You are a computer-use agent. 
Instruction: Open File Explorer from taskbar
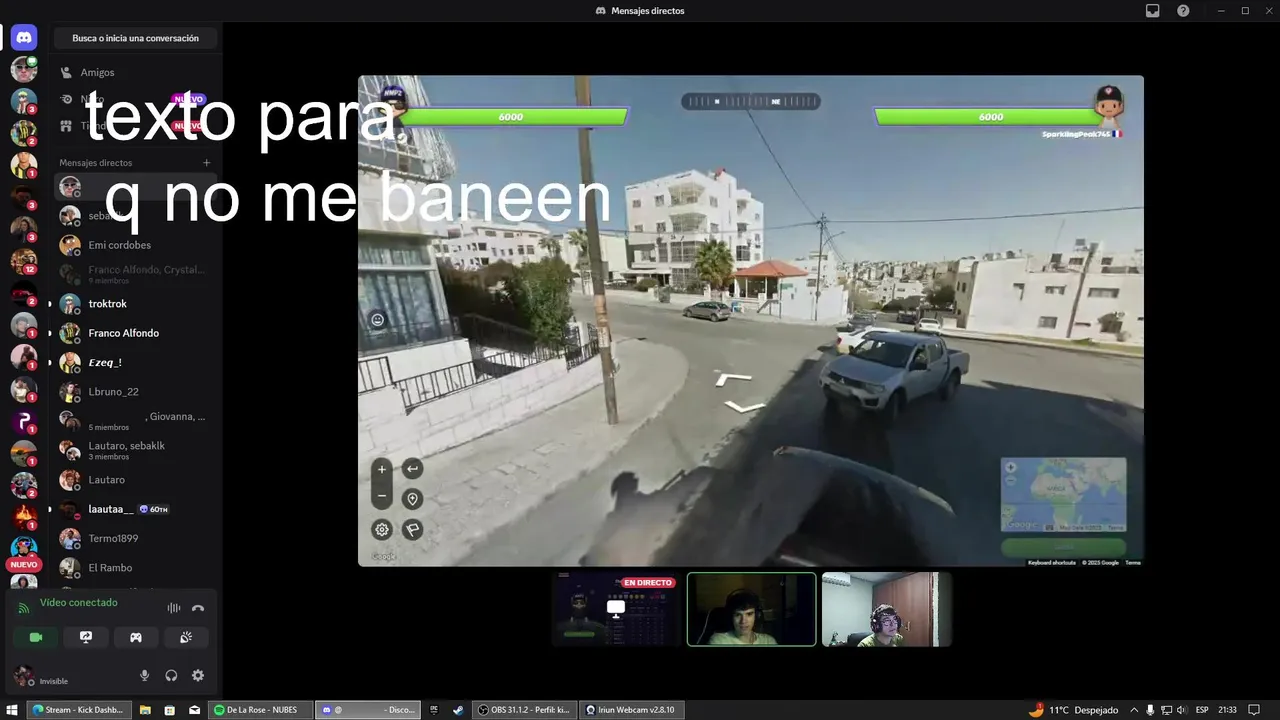pyautogui.click(x=145, y=710)
